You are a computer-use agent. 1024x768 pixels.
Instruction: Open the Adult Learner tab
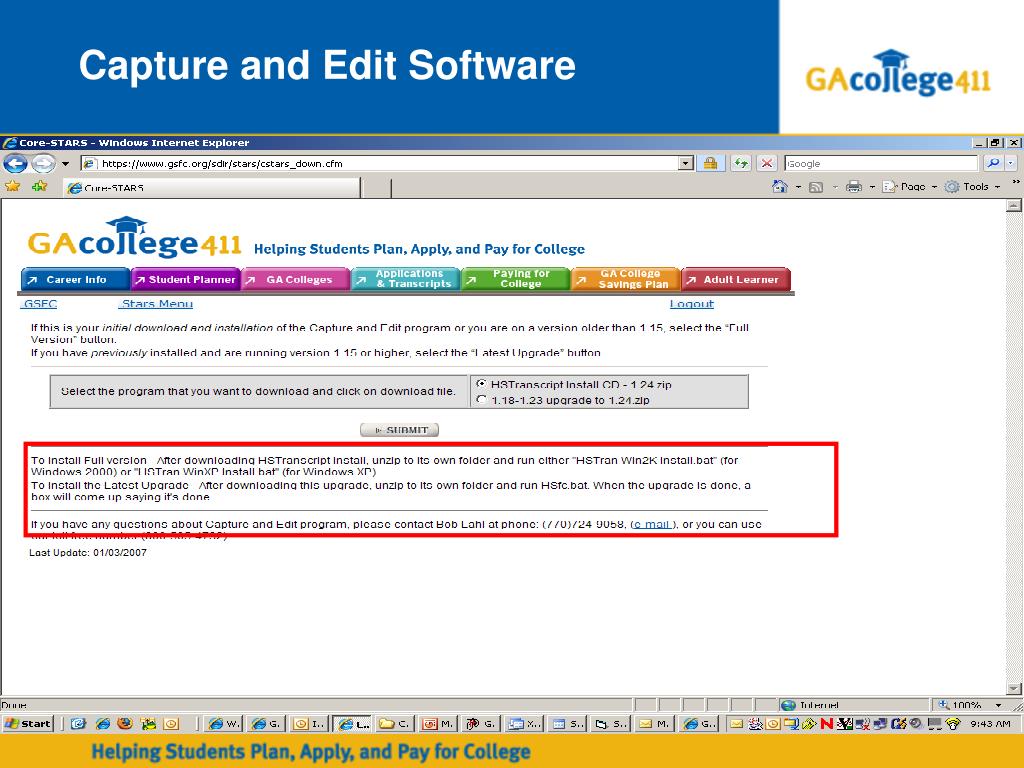click(736, 280)
